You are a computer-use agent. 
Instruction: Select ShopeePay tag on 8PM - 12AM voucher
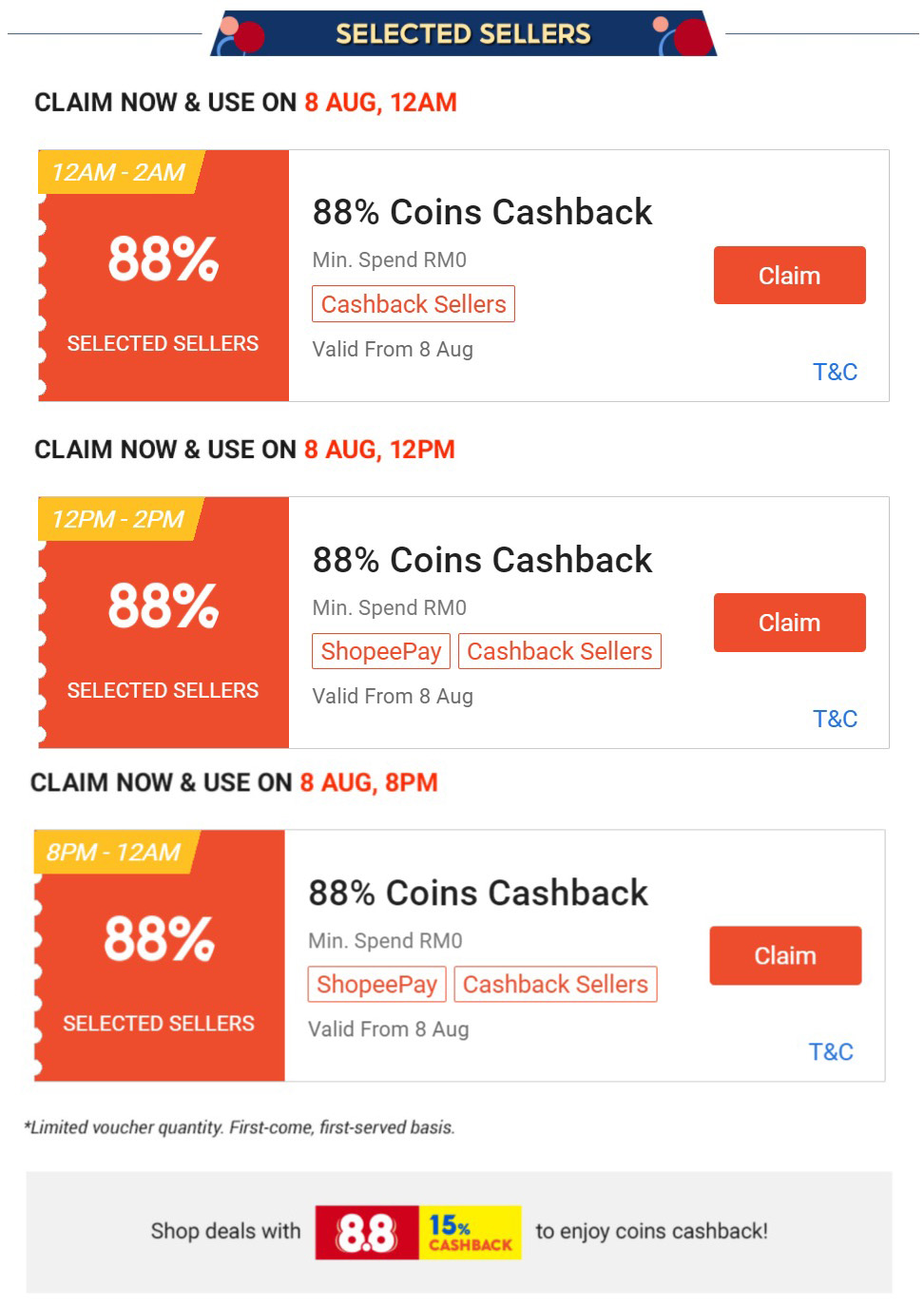pyautogui.click(x=376, y=984)
